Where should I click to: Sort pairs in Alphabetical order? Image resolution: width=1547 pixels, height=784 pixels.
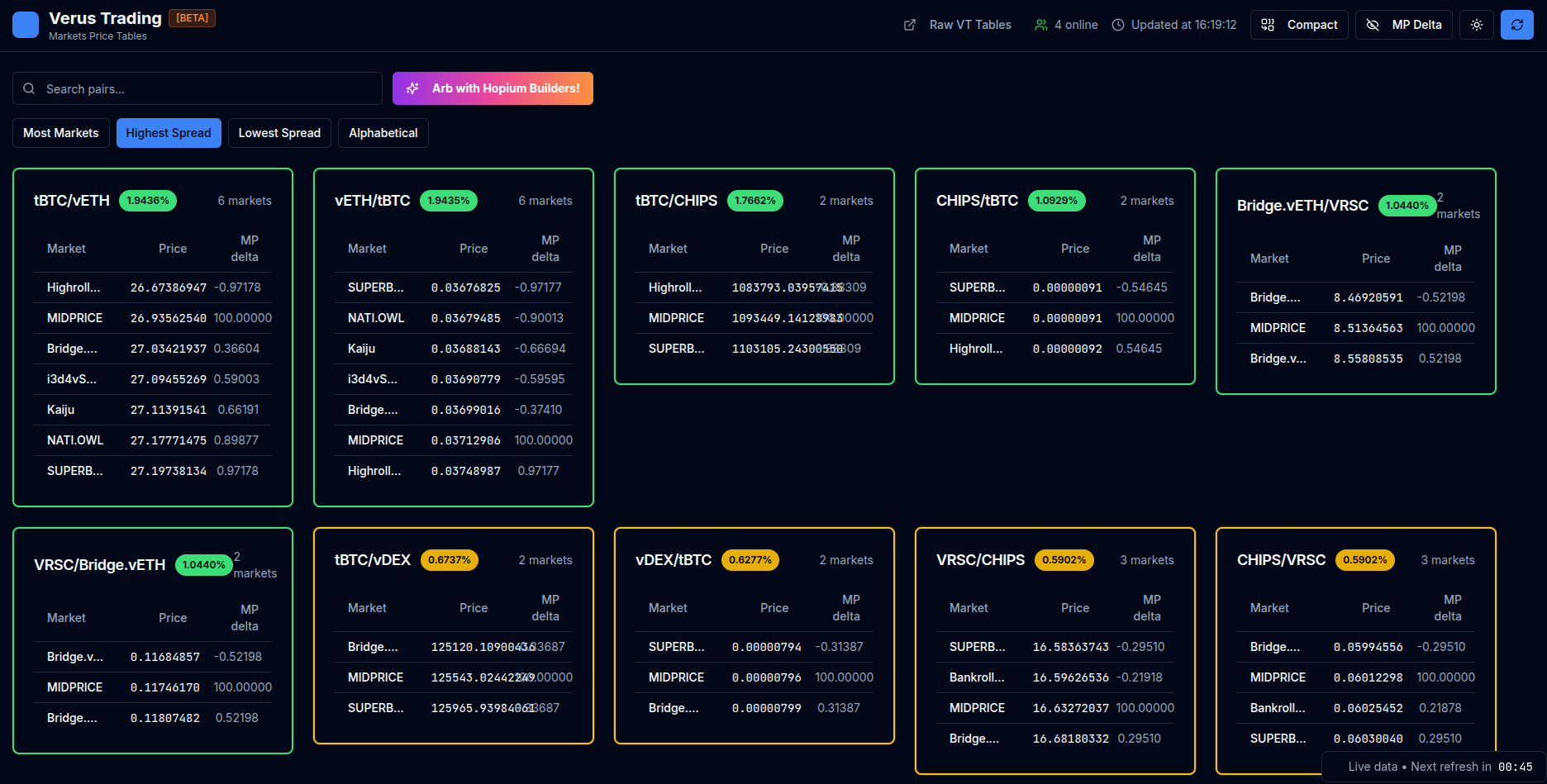click(383, 133)
